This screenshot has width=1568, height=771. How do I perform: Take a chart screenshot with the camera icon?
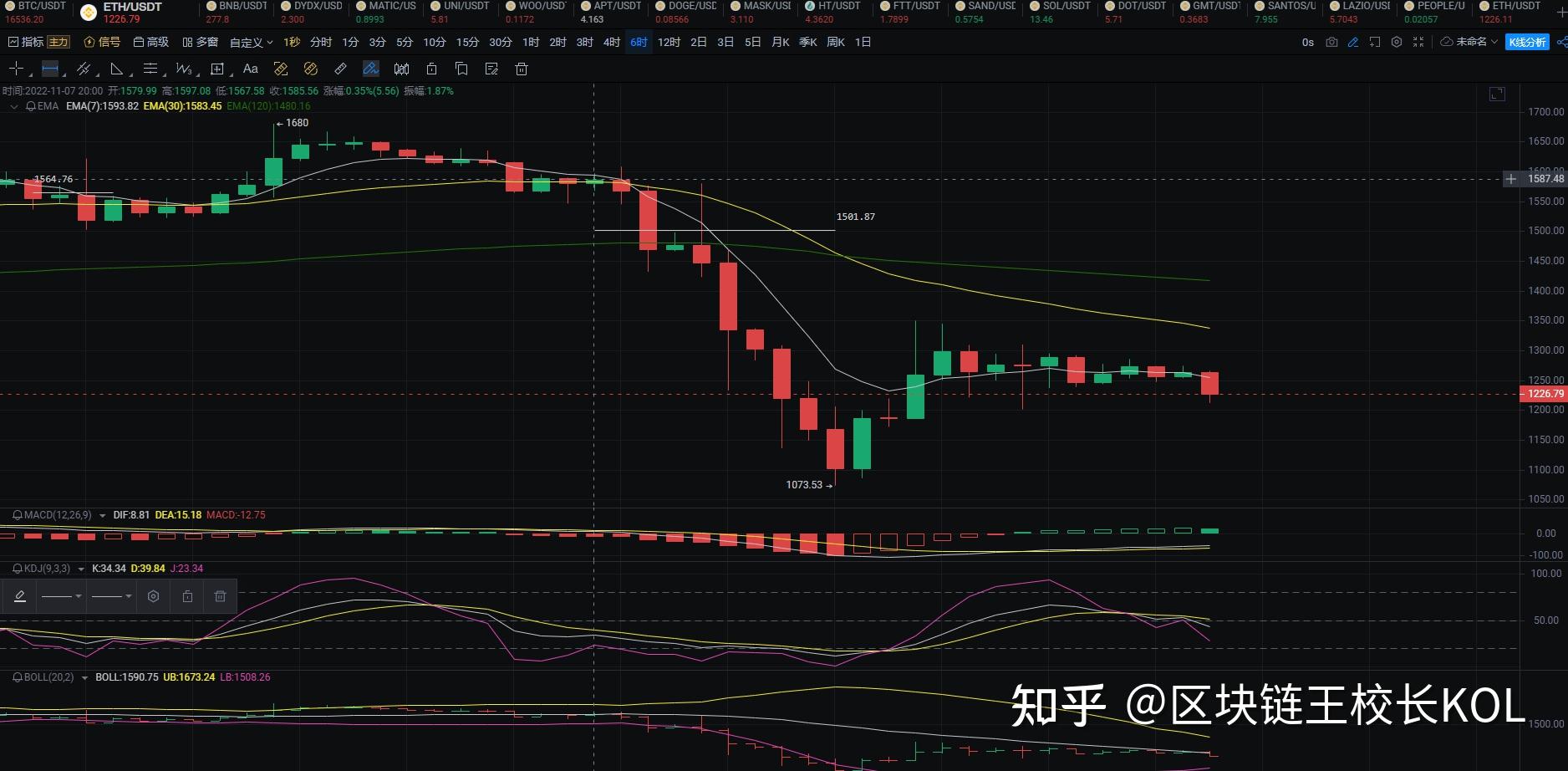[x=1331, y=42]
